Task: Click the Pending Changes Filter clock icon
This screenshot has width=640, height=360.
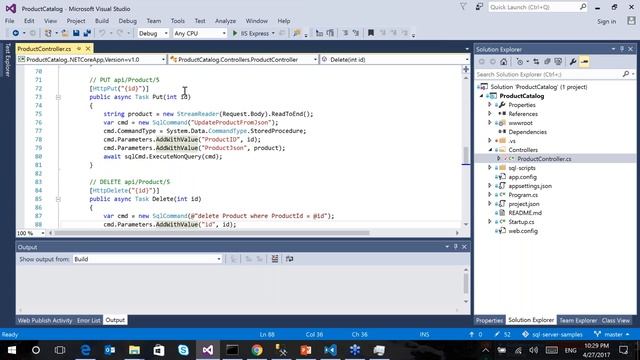Action: point(520,62)
